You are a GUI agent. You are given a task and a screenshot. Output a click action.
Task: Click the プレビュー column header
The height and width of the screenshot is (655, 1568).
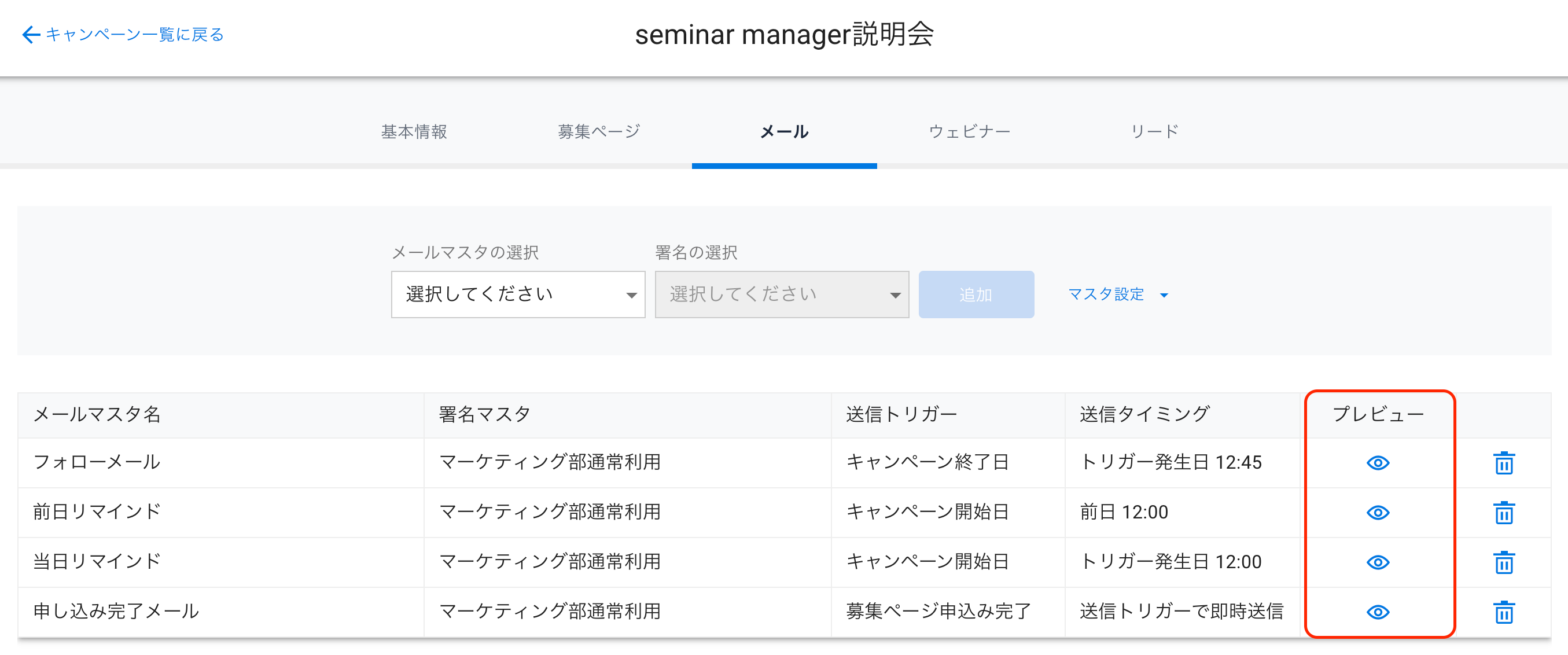pos(1378,414)
